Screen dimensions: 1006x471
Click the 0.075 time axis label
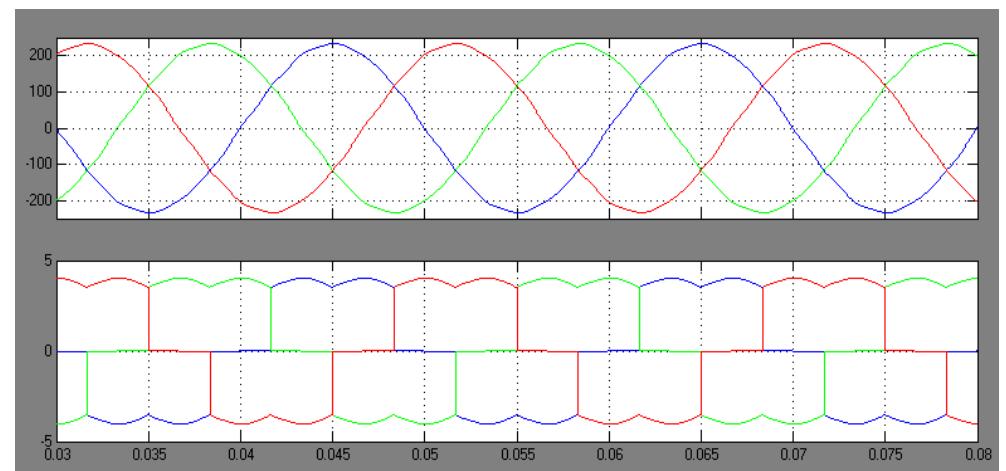click(885, 454)
